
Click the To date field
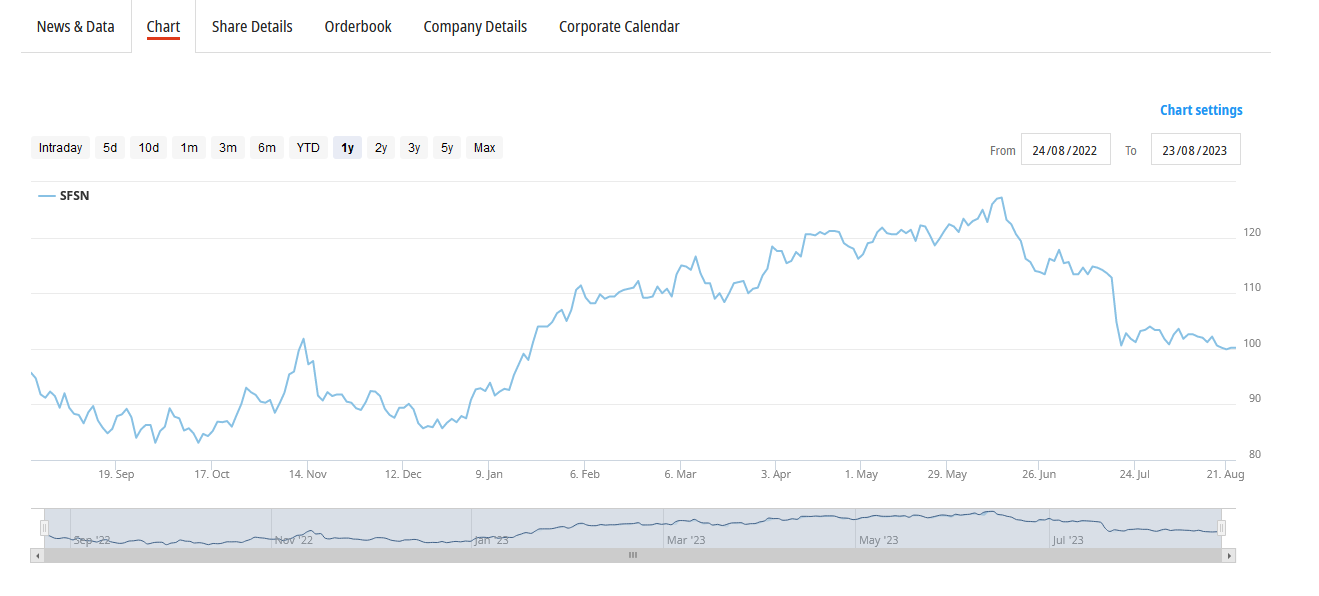point(1195,149)
